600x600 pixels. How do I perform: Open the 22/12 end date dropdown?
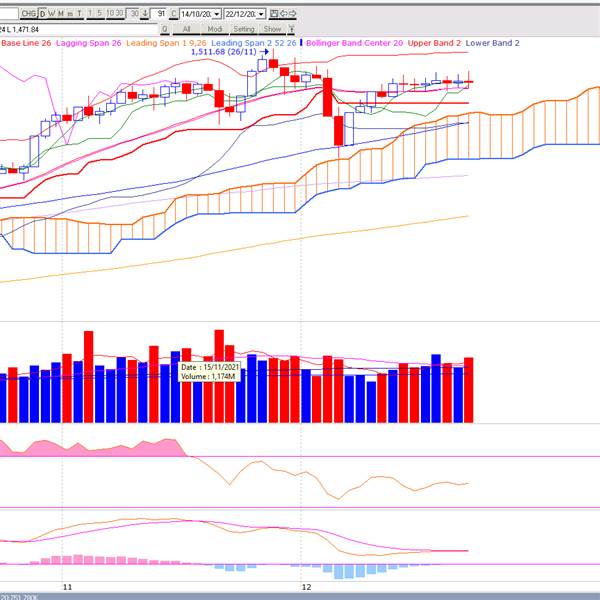(261, 14)
